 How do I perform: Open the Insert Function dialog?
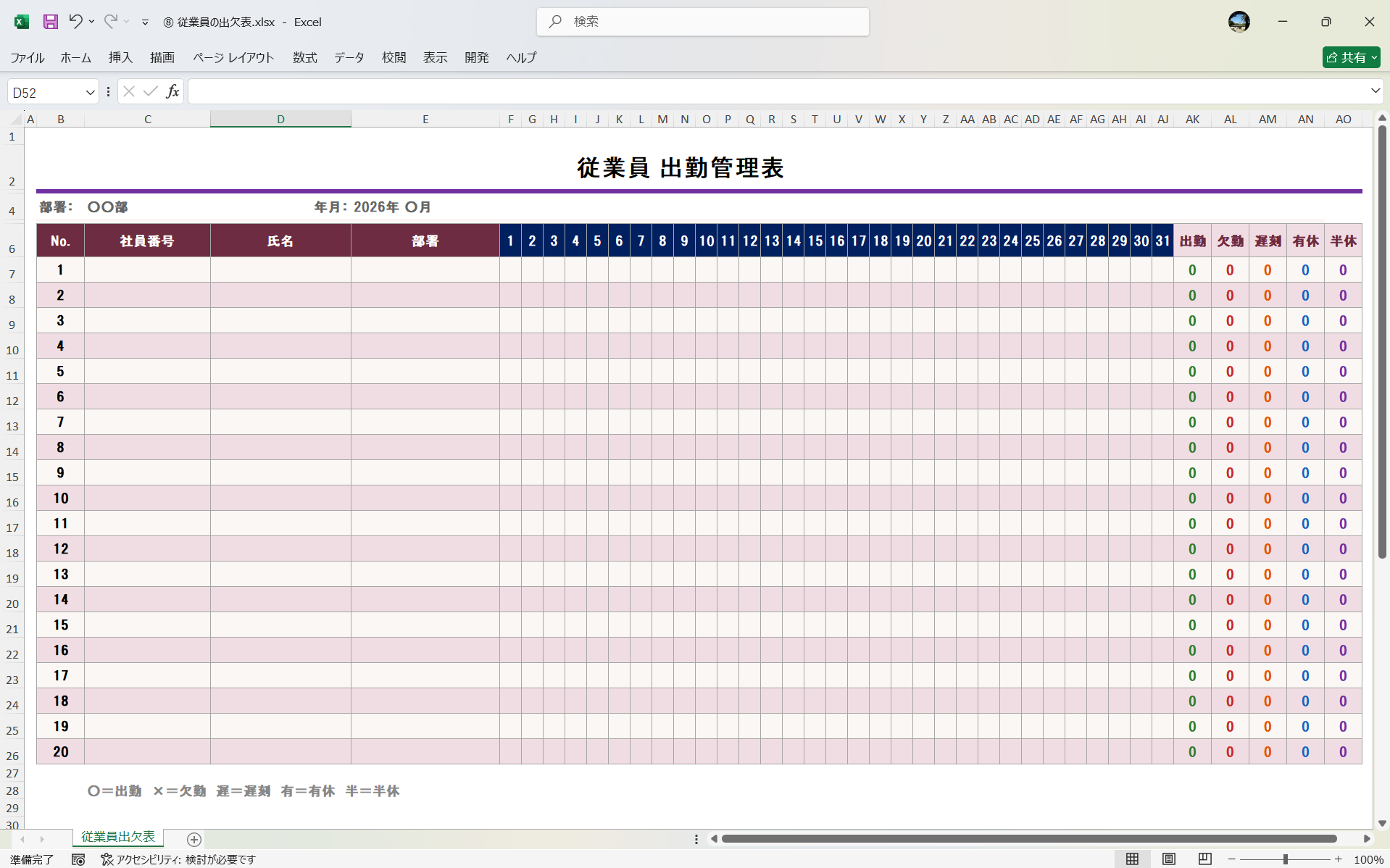tap(172, 91)
